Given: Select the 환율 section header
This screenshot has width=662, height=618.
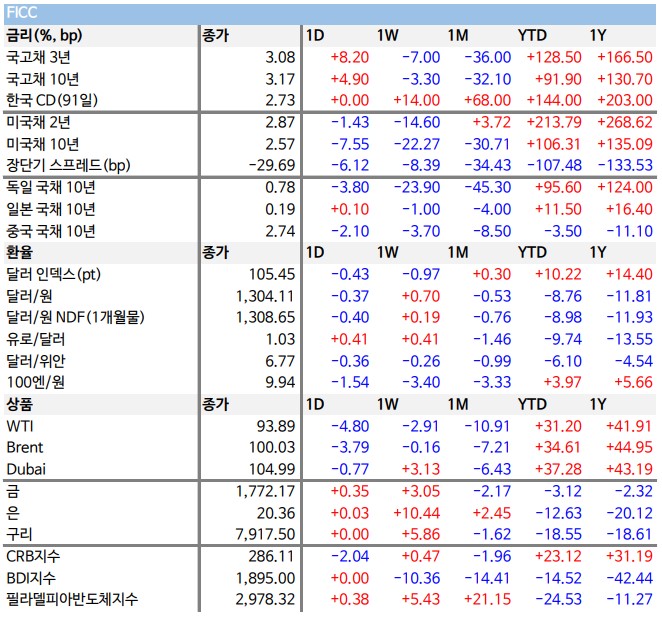Looking at the screenshot, I should coord(19,252).
